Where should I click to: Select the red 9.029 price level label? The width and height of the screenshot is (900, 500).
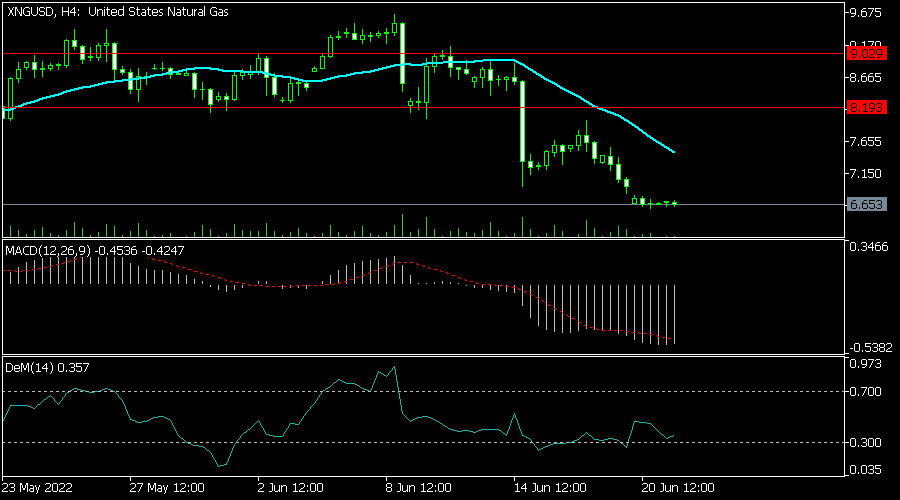point(866,54)
